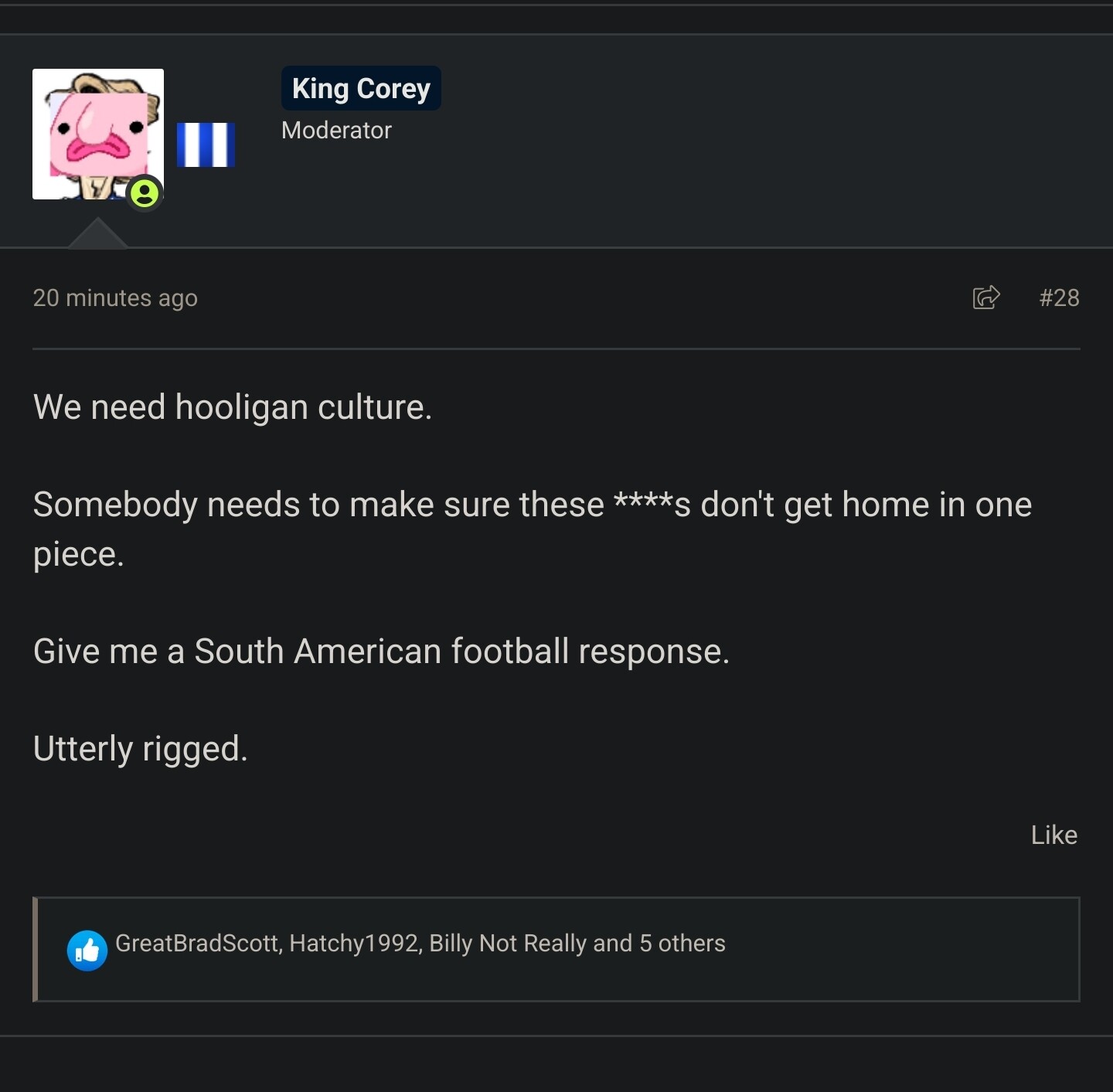Like the hooligan culture post

pyautogui.click(x=1054, y=835)
